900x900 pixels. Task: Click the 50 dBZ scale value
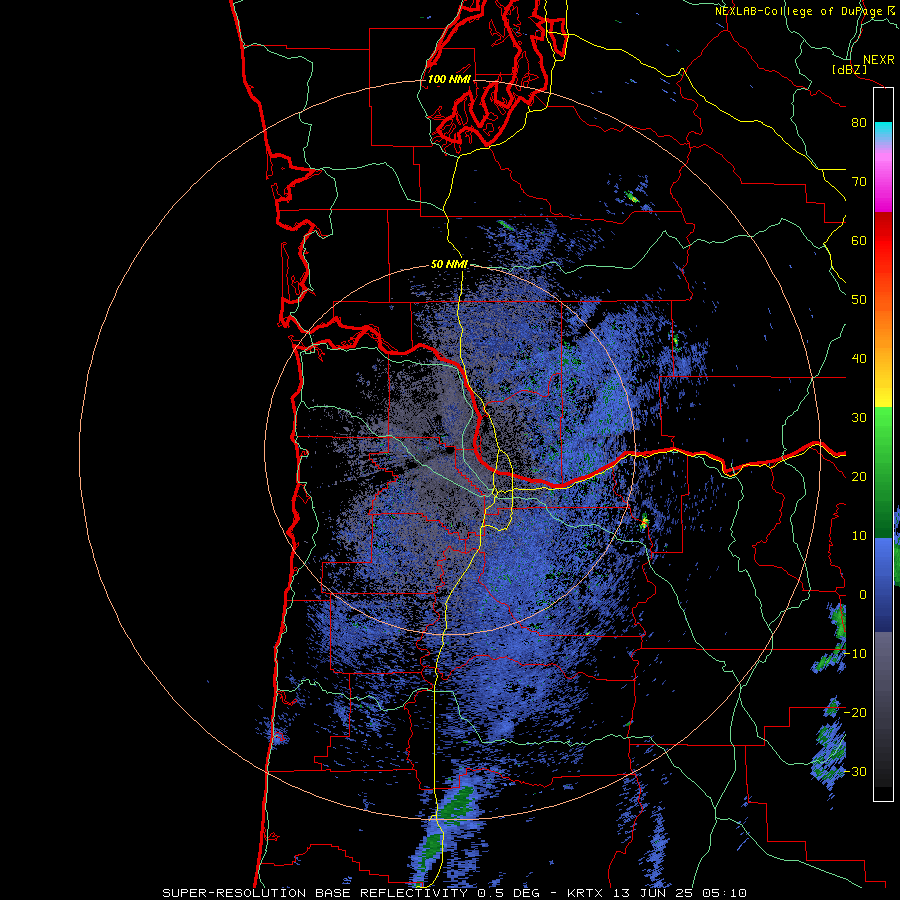(859, 300)
